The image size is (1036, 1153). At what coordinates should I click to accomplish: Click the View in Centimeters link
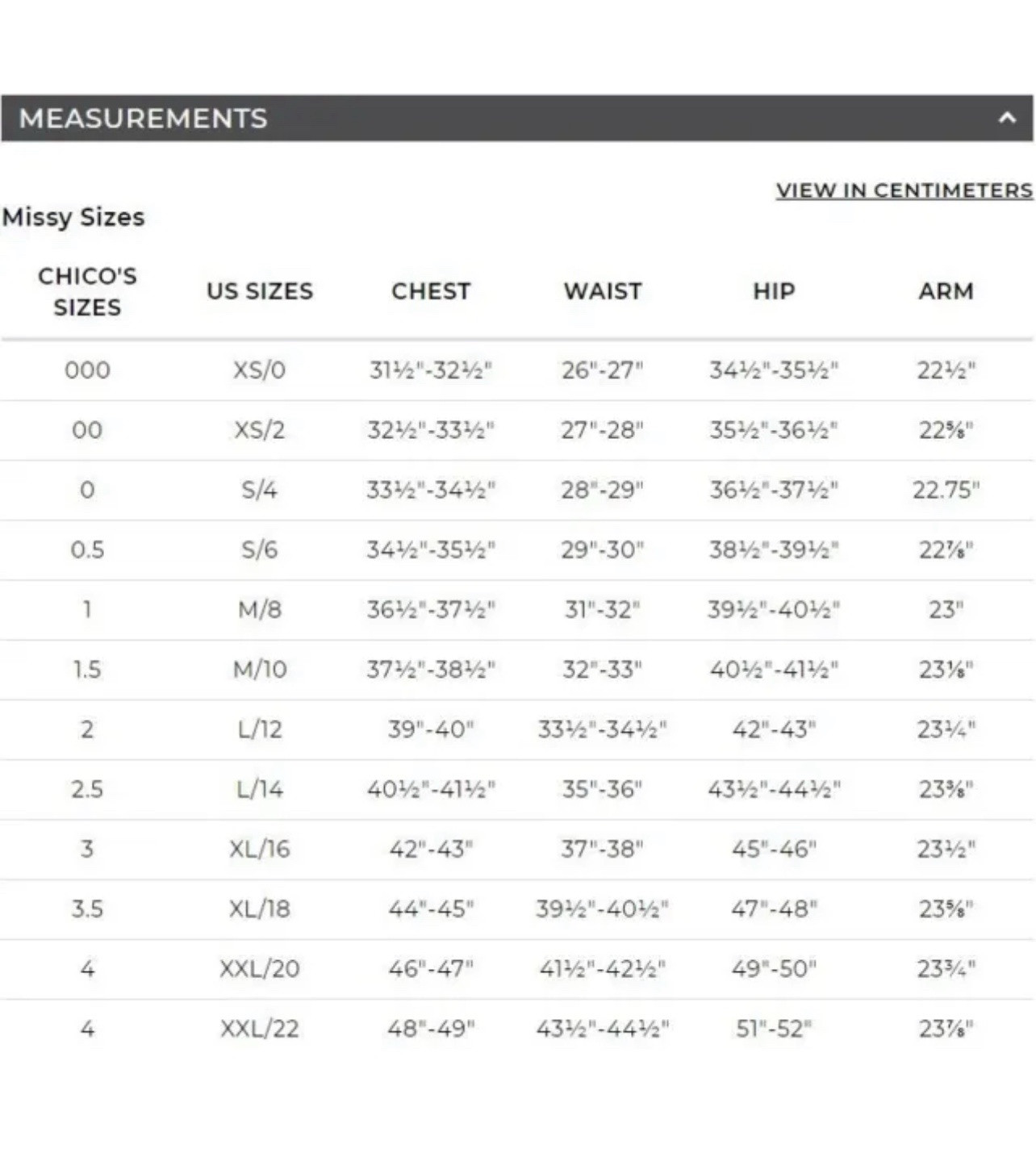click(904, 190)
